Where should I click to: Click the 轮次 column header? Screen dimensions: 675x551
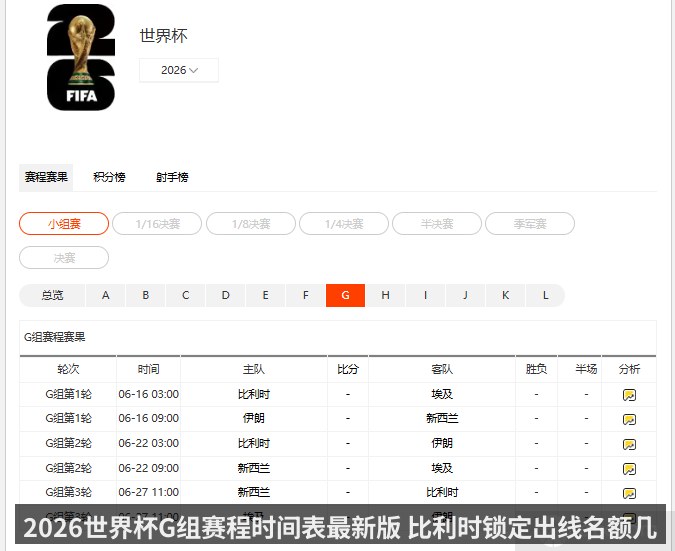[68, 369]
